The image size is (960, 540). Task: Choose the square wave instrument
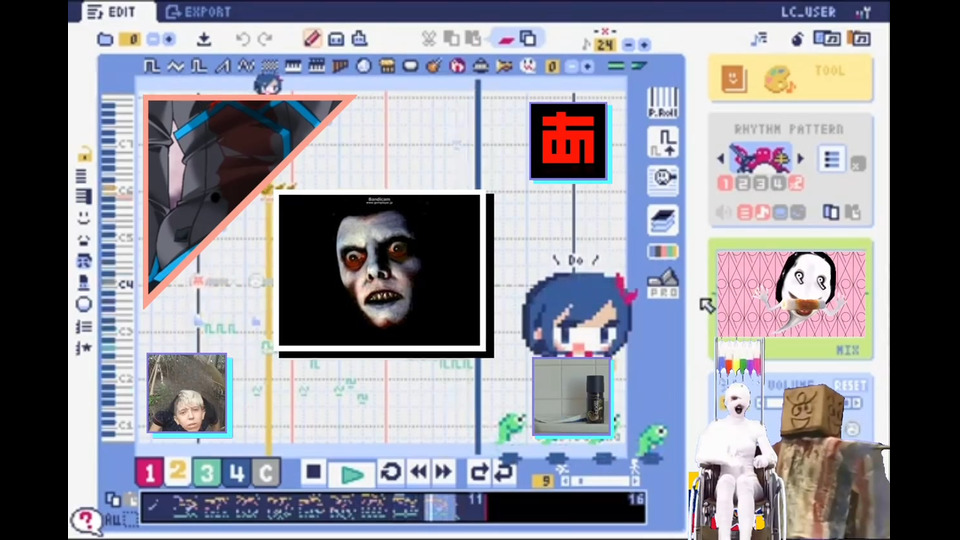(x=151, y=66)
